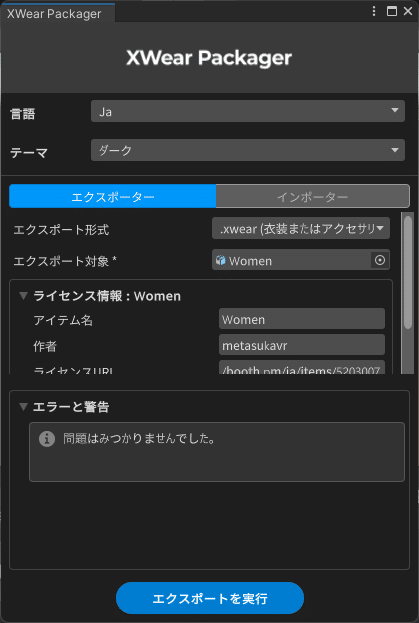The height and width of the screenshot is (623, 419).
Task: Click the large XWear Packager heading
Action: click(x=209, y=58)
